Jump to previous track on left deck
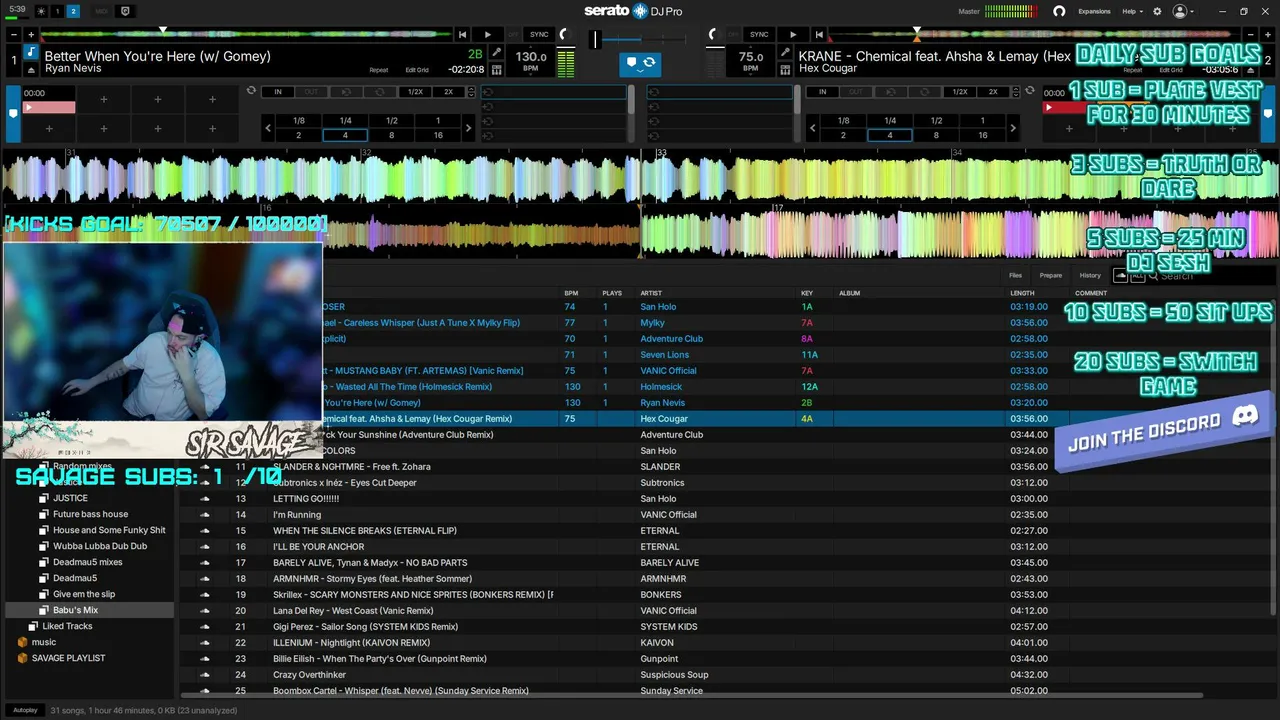The height and width of the screenshot is (720, 1280). (x=462, y=35)
